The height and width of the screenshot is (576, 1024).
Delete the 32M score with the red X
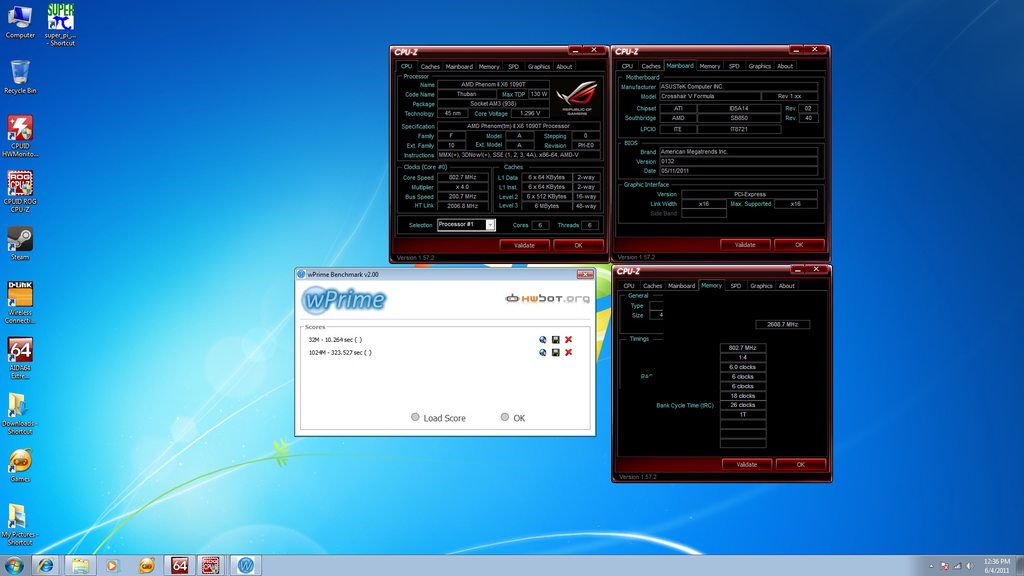569,340
